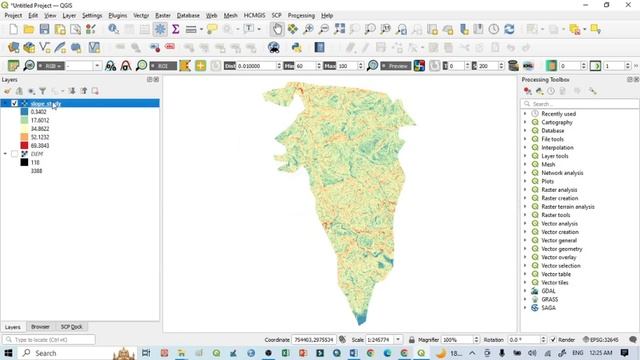Click the Zoom Out magnifier tool

(x=324, y=29)
